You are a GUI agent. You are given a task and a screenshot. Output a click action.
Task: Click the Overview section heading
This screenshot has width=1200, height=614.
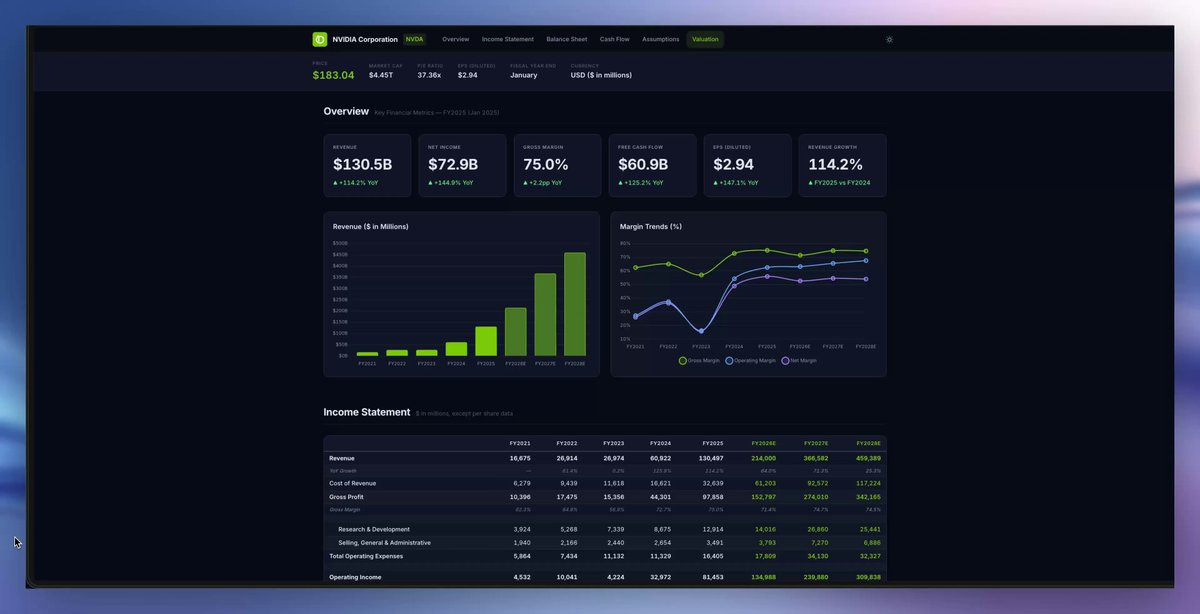point(346,111)
